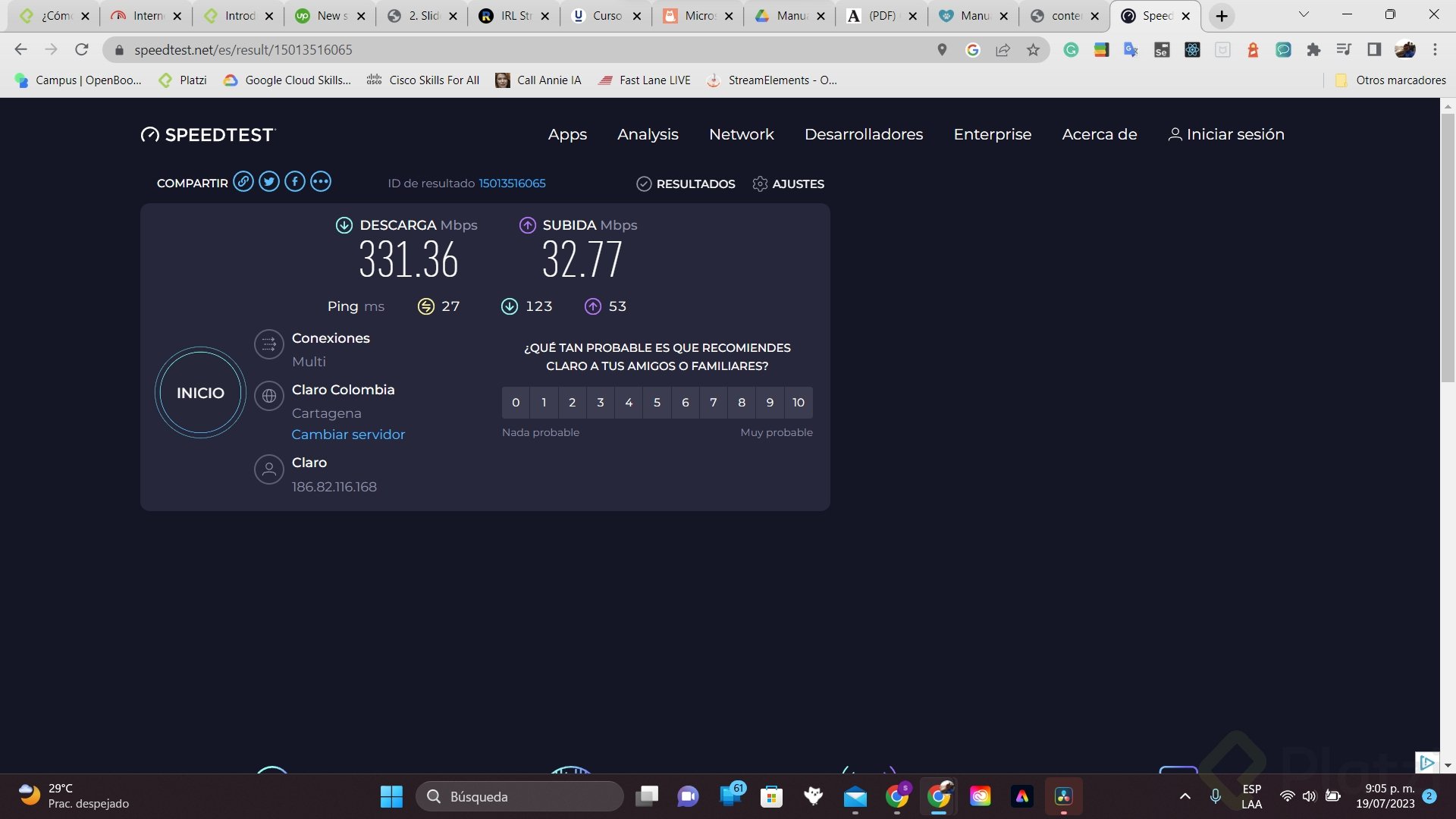Launch DaVinci Resolve from the taskbar
Viewport: 1456px width, 819px height.
pos(1063,796)
